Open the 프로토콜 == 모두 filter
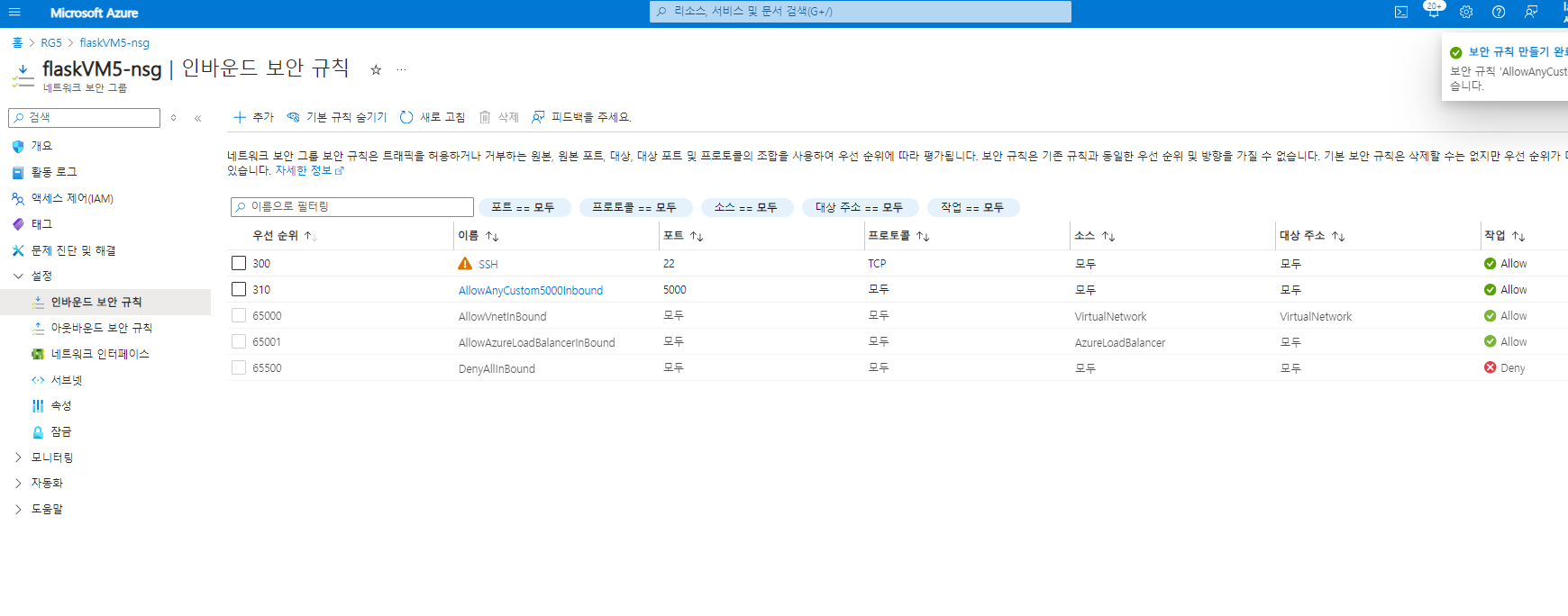This screenshot has height=616, width=1568. pos(635,207)
